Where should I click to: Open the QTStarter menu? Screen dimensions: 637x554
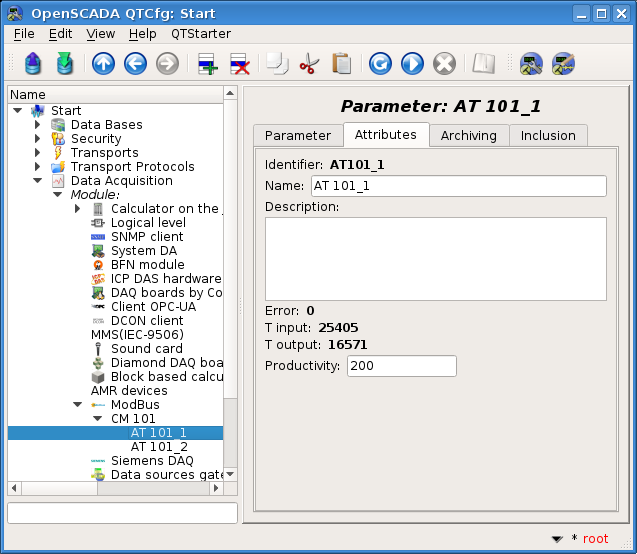point(201,34)
